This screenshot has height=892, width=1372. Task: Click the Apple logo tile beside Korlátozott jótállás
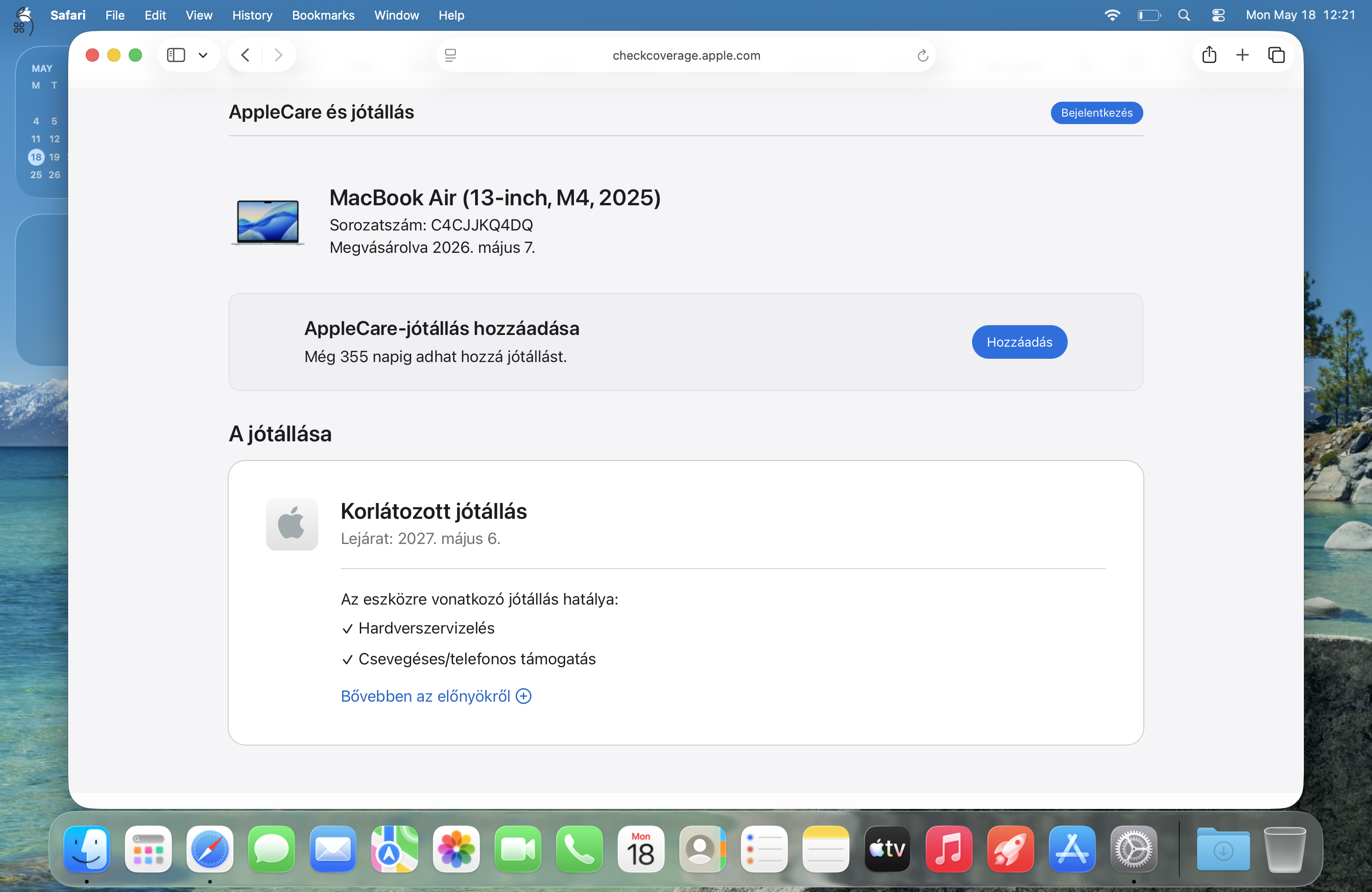point(292,524)
